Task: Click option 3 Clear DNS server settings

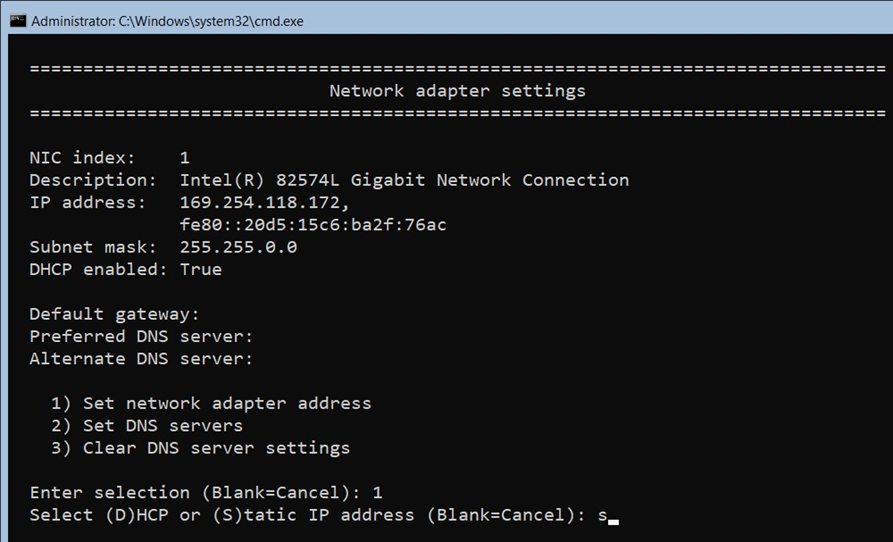Action: coord(200,448)
